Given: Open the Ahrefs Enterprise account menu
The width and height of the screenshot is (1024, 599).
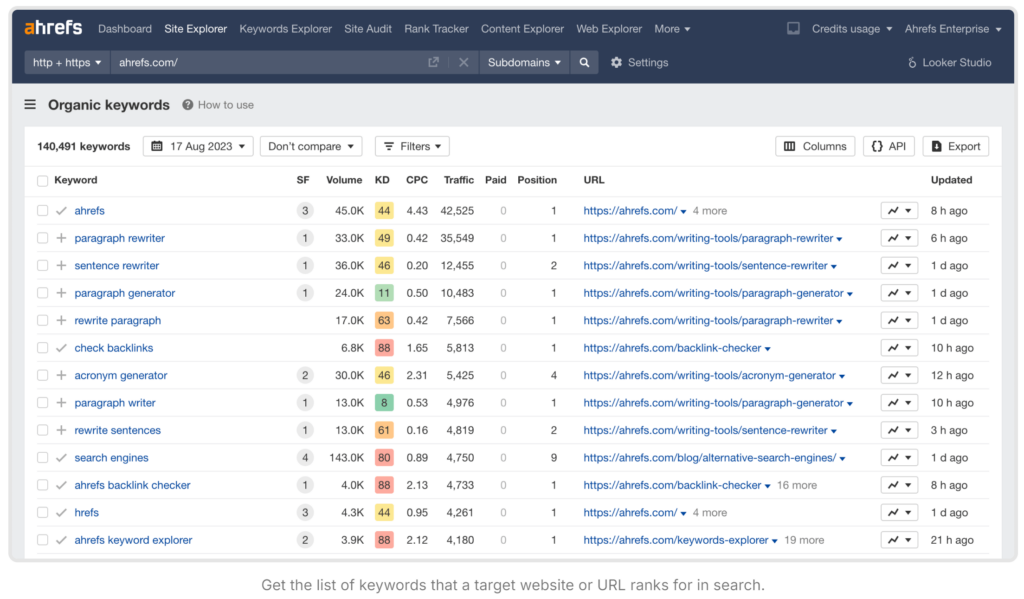Looking at the screenshot, I should pyautogui.click(x=953, y=29).
